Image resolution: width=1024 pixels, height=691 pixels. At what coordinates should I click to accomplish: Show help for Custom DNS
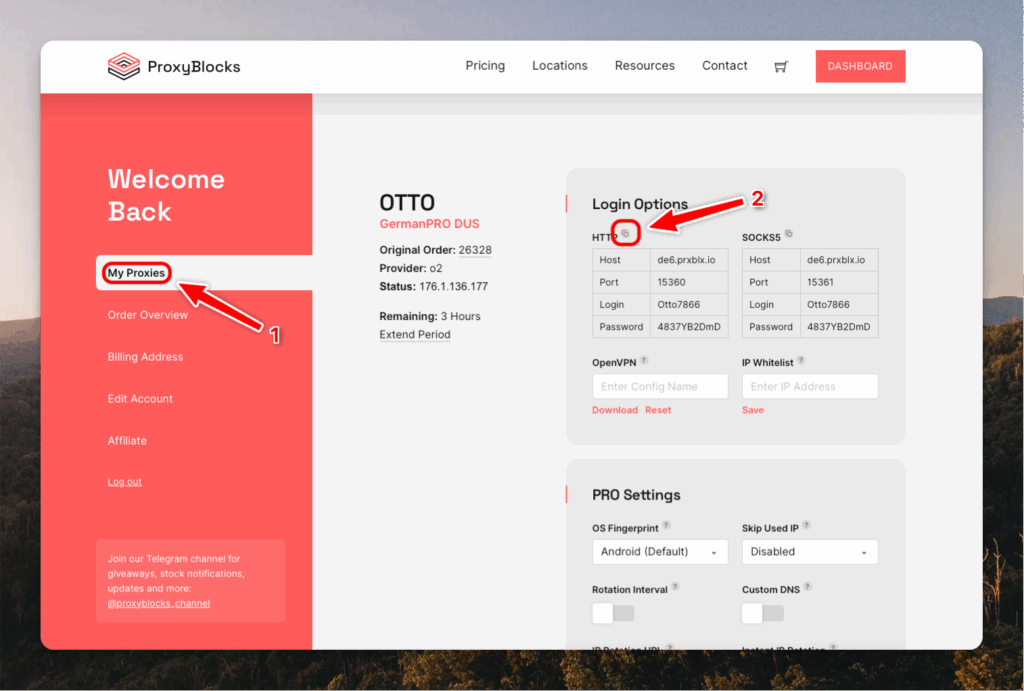pos(808,587)
